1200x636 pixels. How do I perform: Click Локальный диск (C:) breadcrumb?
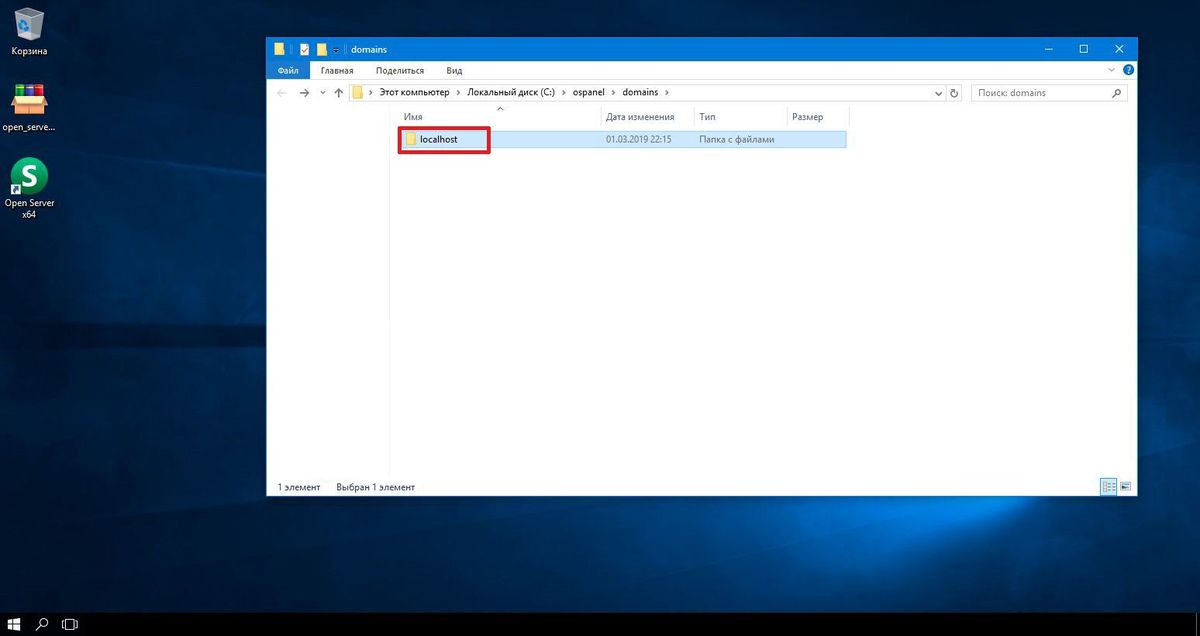click(x=510, y=93)
